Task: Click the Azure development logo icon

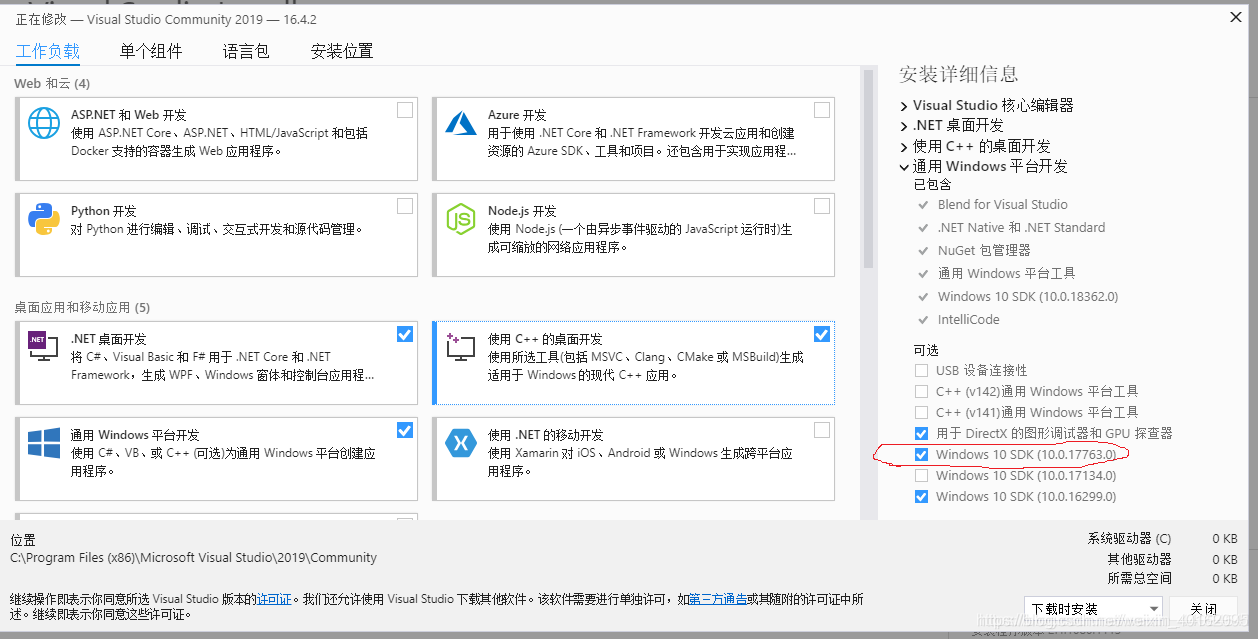Action: click(x=461, y=123)
